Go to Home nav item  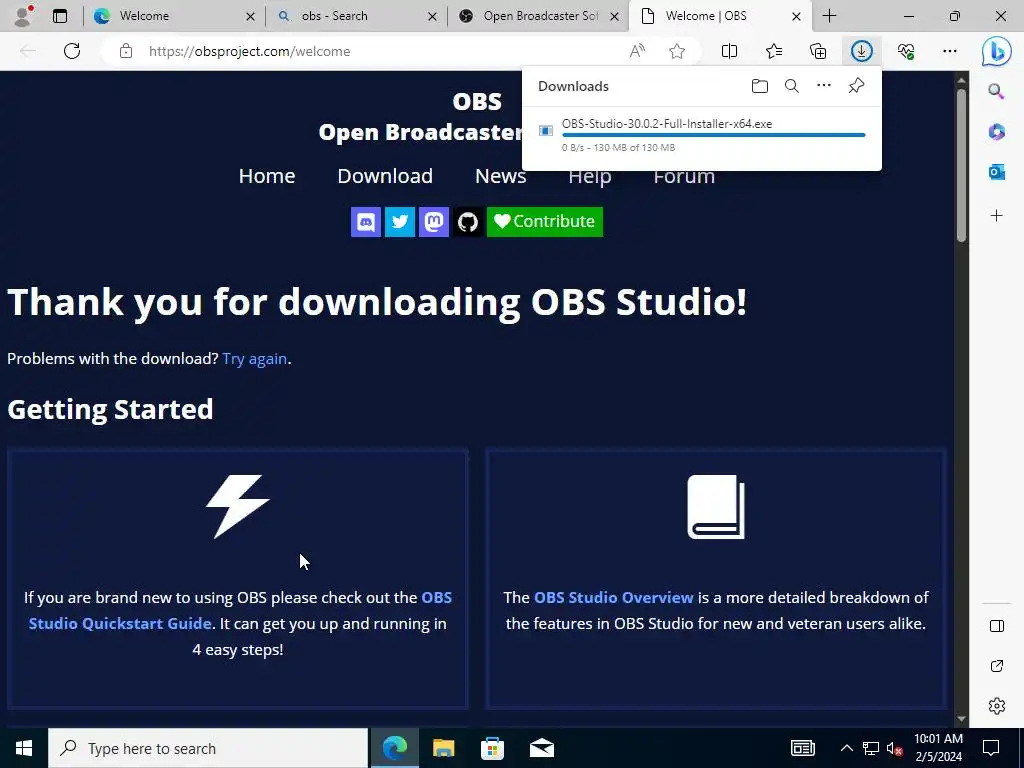coord(266,176)
